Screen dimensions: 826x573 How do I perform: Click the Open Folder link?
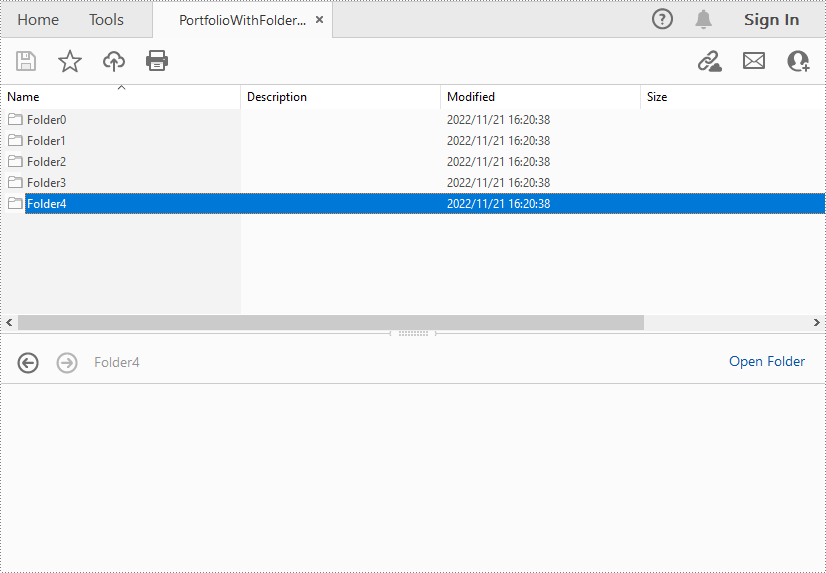click(766, 361)
